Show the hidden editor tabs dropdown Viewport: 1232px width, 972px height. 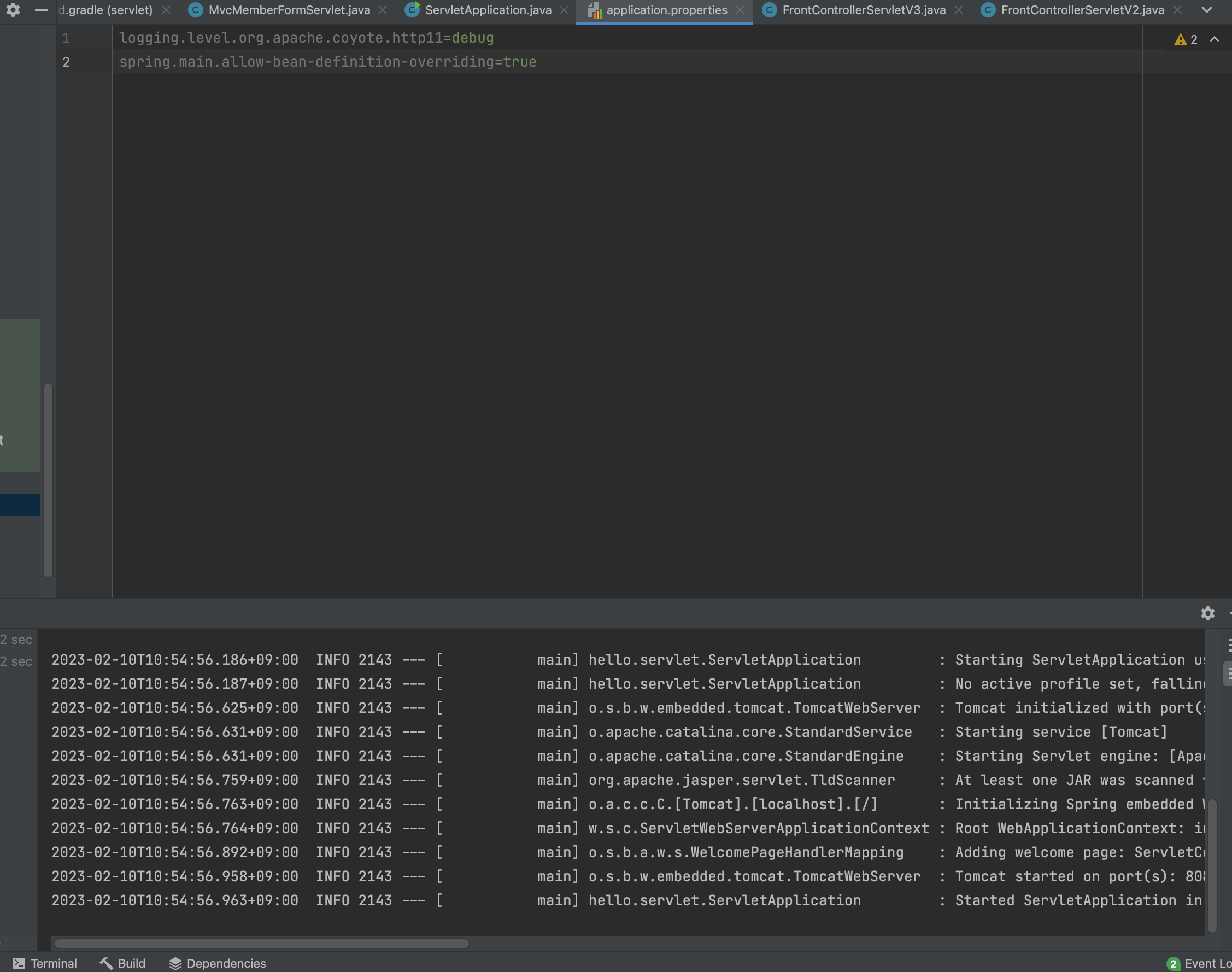[x=1206, y=10]
